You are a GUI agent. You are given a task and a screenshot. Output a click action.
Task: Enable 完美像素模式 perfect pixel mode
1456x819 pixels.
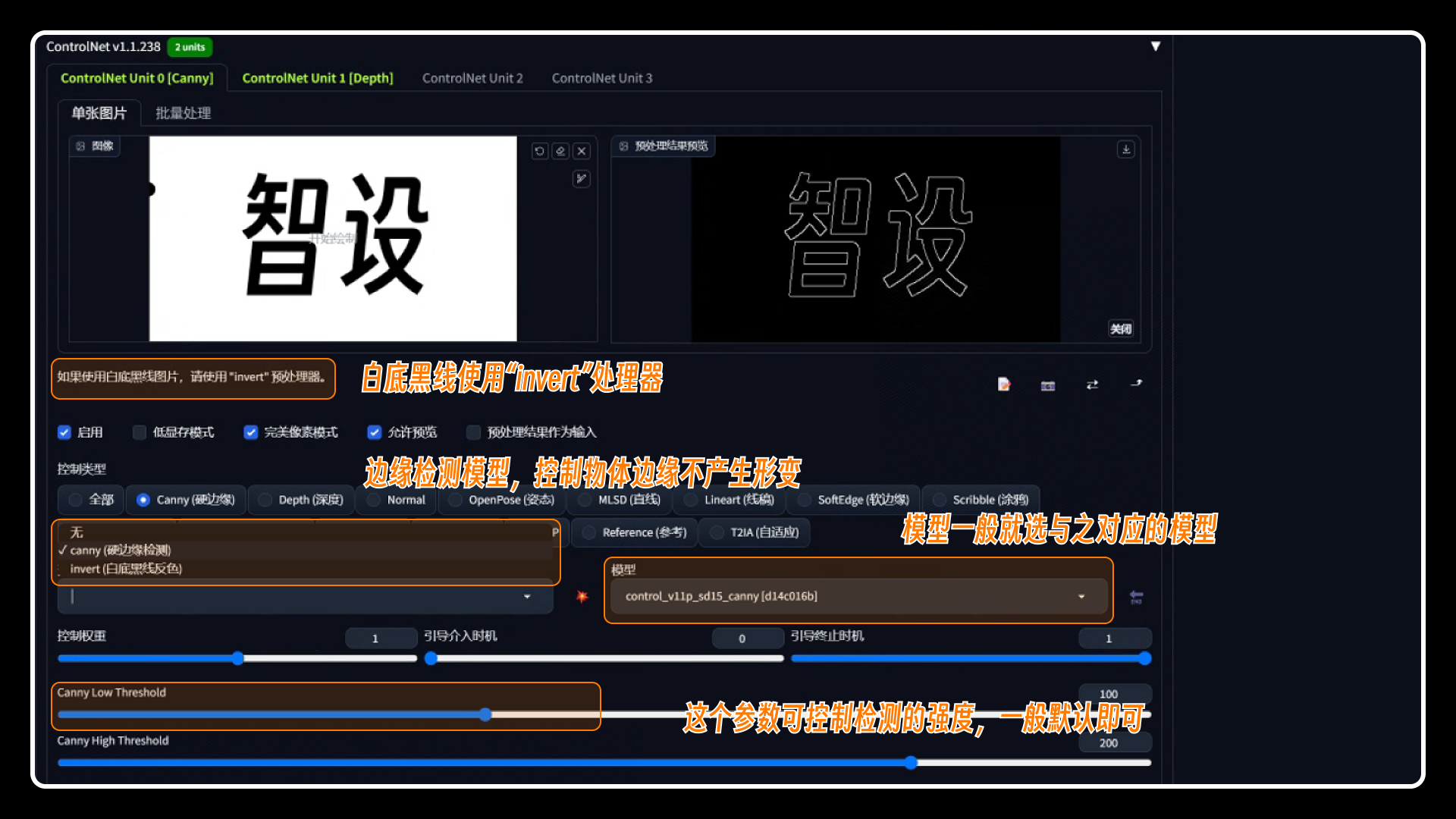[x=249, y=432]
